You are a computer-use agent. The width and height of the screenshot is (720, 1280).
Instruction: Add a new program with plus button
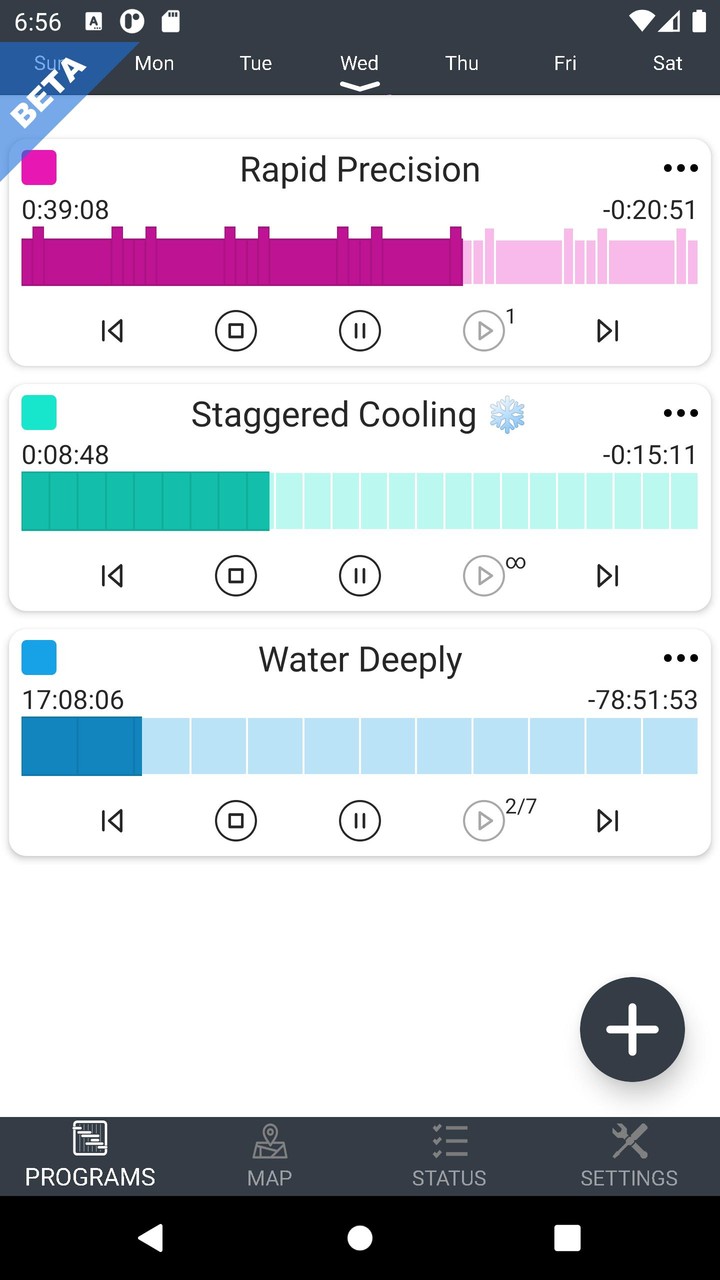632,1029
